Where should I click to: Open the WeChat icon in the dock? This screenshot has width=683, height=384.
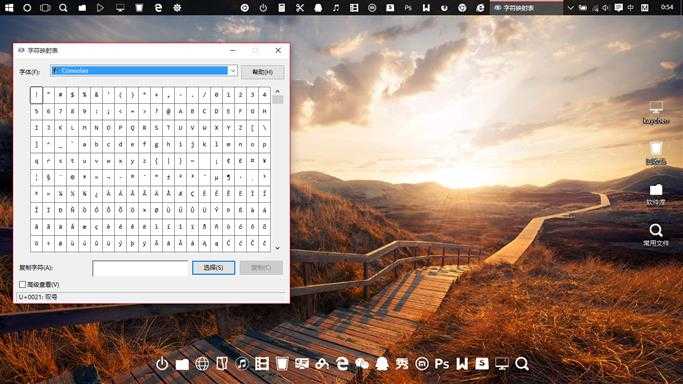pyautogui.click(x=362, y=364)
